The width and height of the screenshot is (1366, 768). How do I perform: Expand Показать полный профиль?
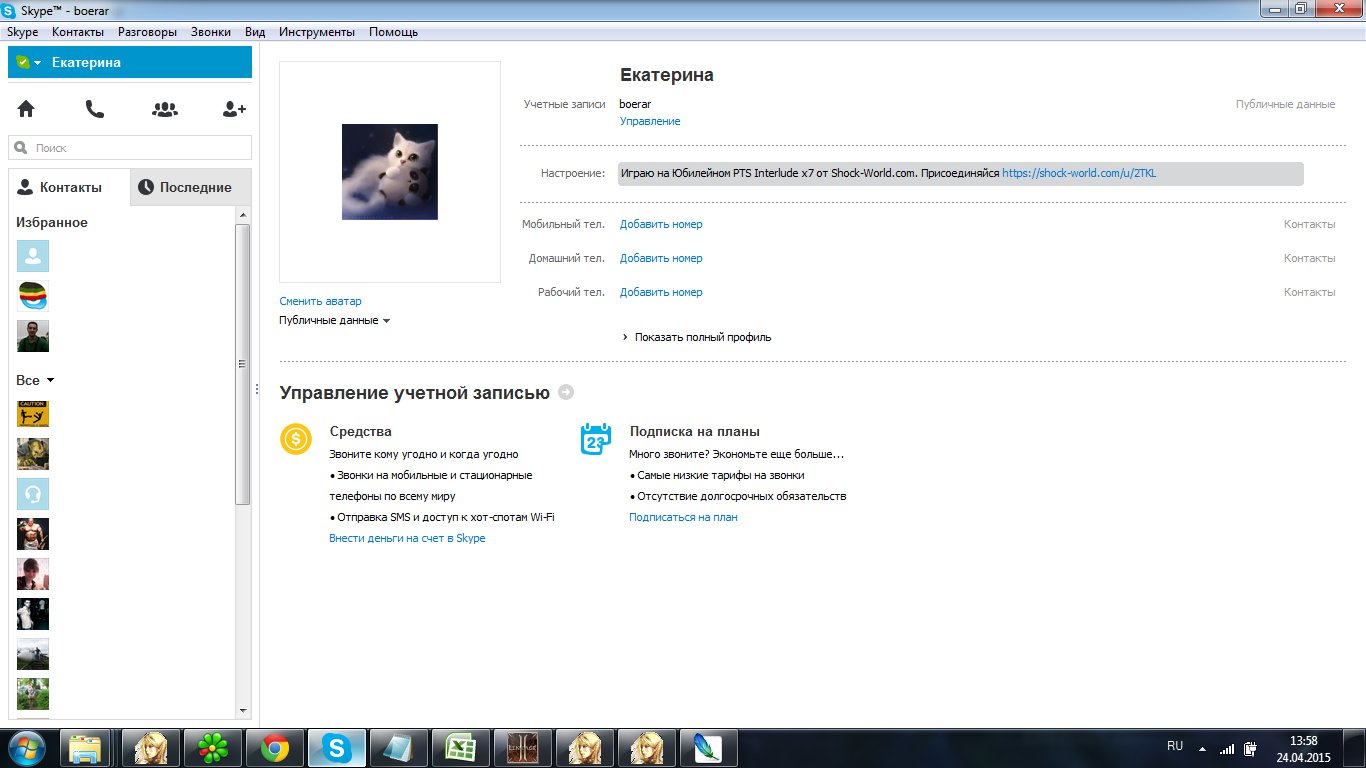697,337
